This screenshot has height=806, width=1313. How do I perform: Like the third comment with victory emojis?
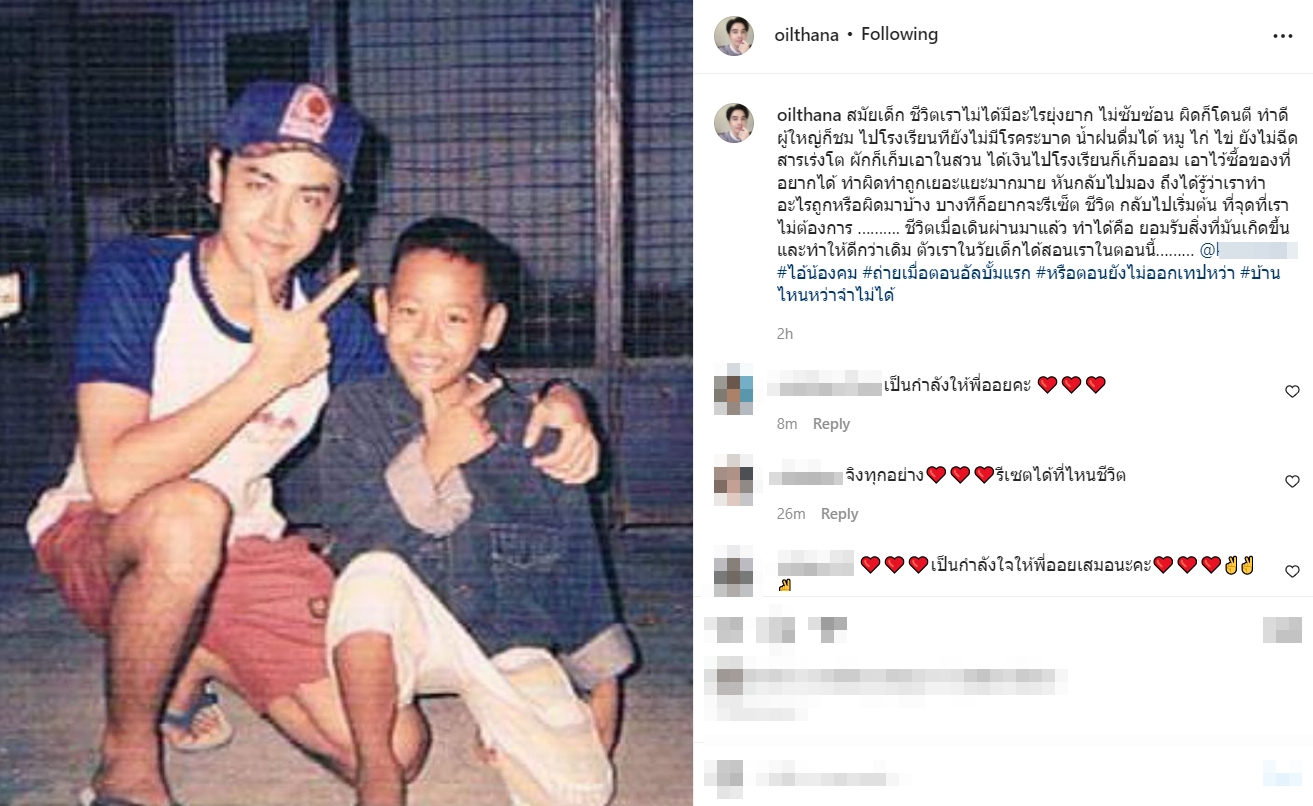1292,572
